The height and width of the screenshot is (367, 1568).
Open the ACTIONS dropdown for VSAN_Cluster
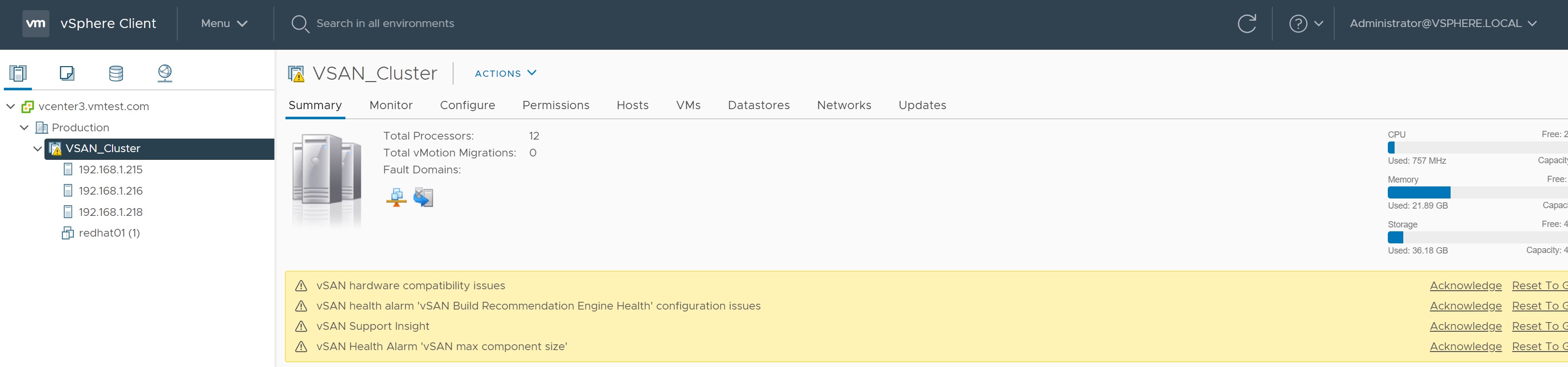pyautogui.click(x=505, y=73)
